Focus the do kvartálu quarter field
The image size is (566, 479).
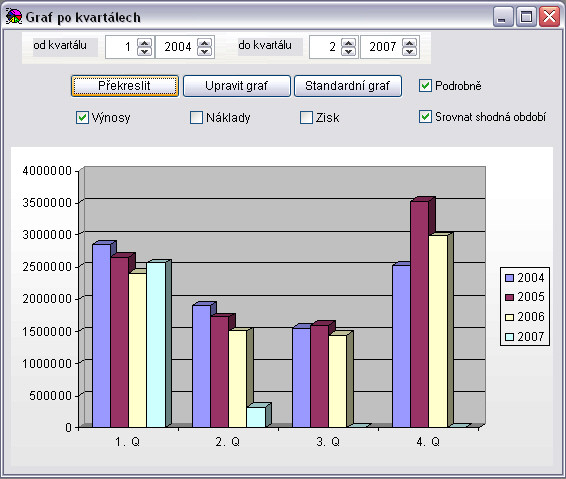click(326, 47)
